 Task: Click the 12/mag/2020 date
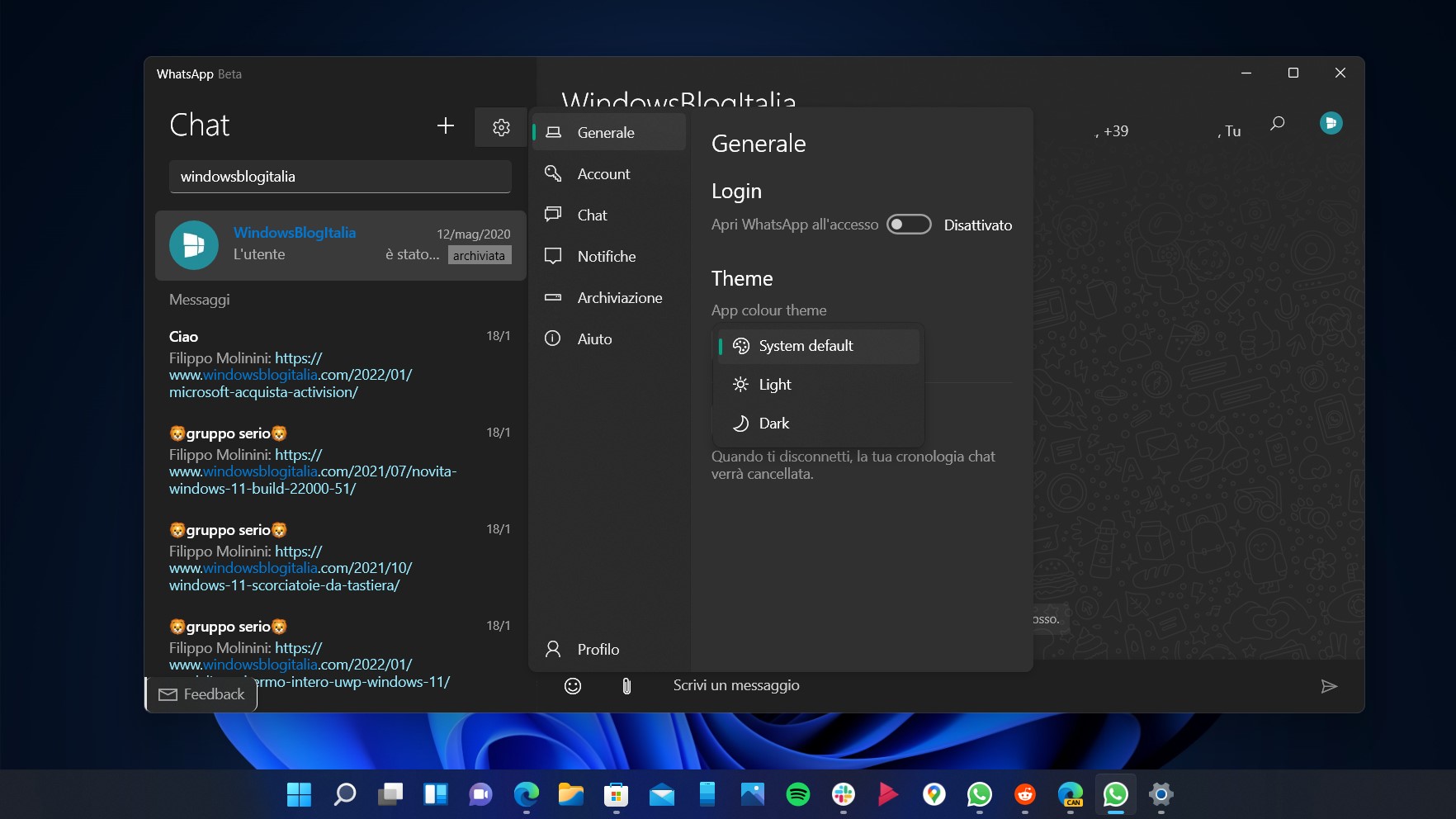[x=474, y=234]
